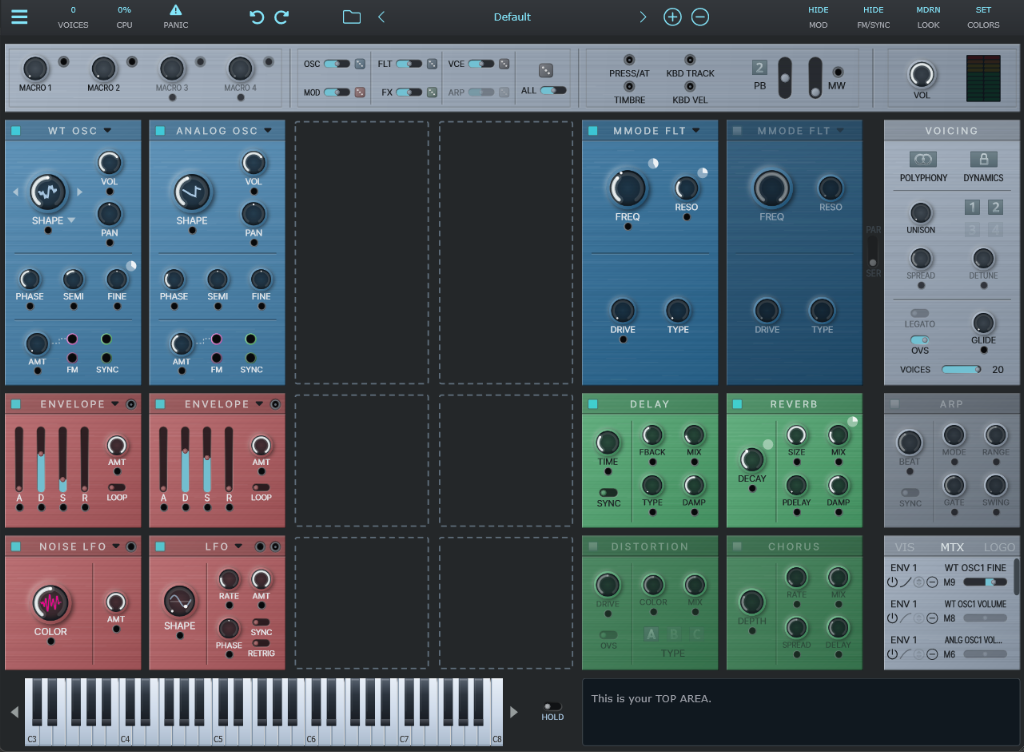Screen dimensions: 1024x752
Task: Switch to the VIS tab
Action: pyautogui.click(x=904, y=547)
